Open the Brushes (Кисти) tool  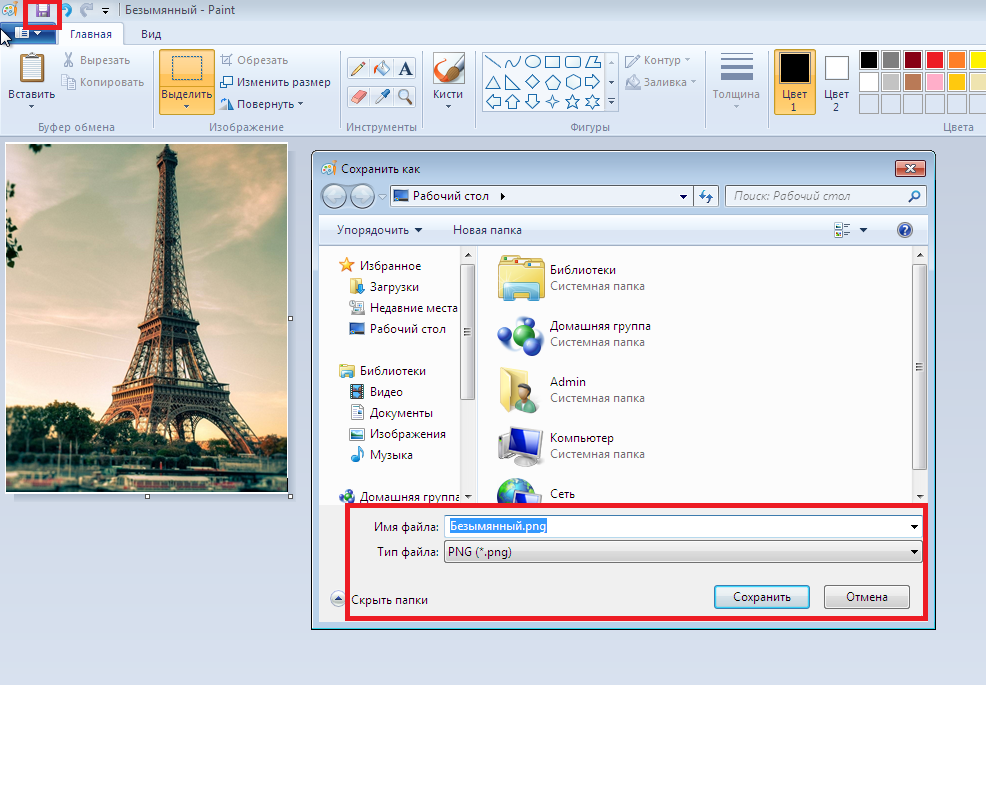tap(448, 81)
